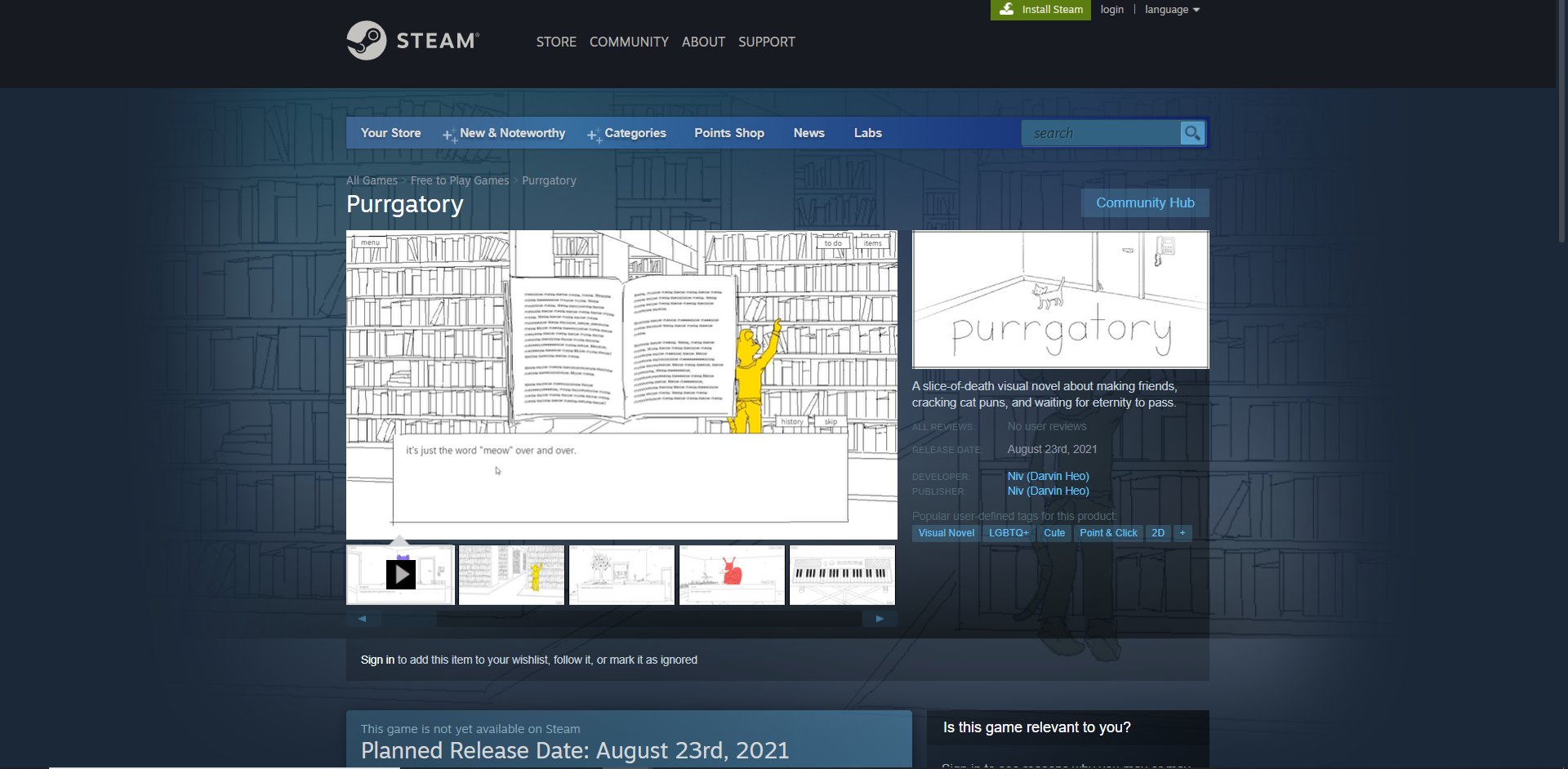Click the 2D tag
Image resolution: width=1568 pixels, height=769 pixels.
tap(1158, 533)
